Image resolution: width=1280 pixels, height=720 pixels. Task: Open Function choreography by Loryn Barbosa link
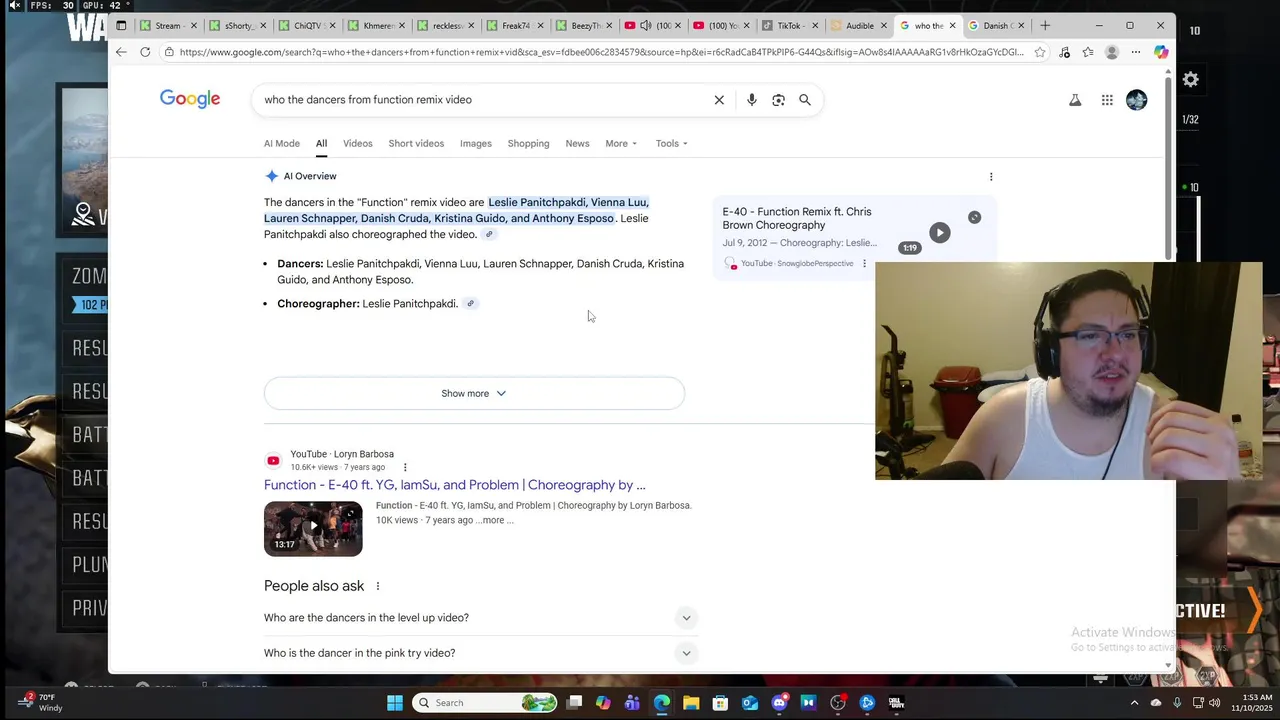pyautogui.click(x=454, y=485)
